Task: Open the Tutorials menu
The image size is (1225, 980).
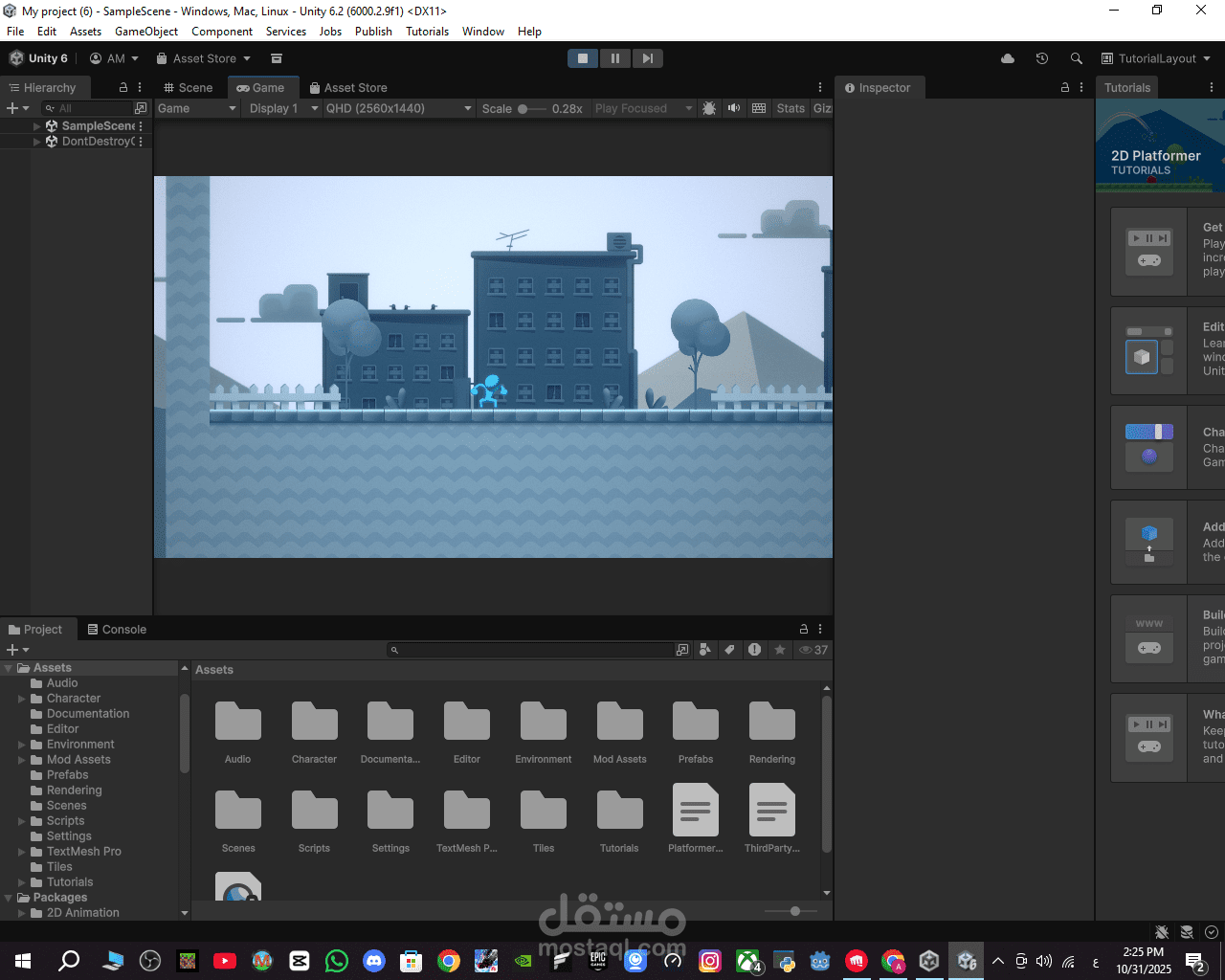Action: 427,32
